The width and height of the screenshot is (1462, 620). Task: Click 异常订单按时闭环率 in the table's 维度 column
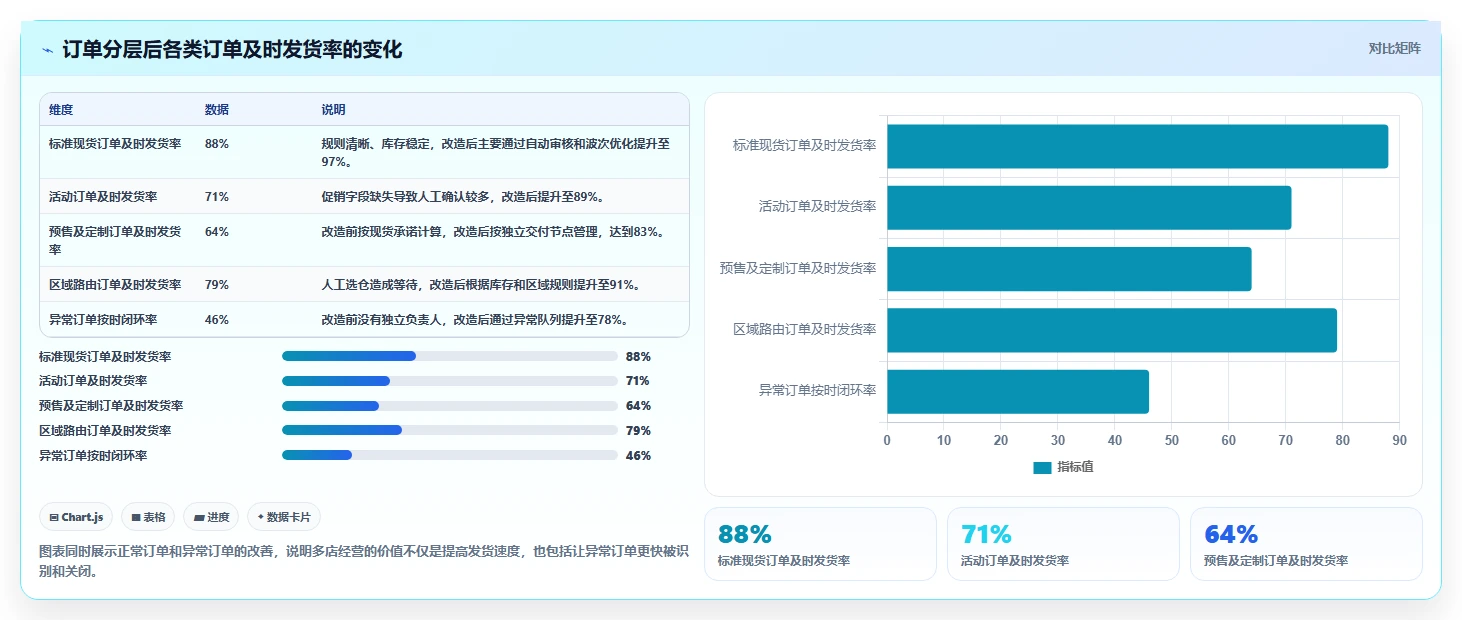pos(103,320)
